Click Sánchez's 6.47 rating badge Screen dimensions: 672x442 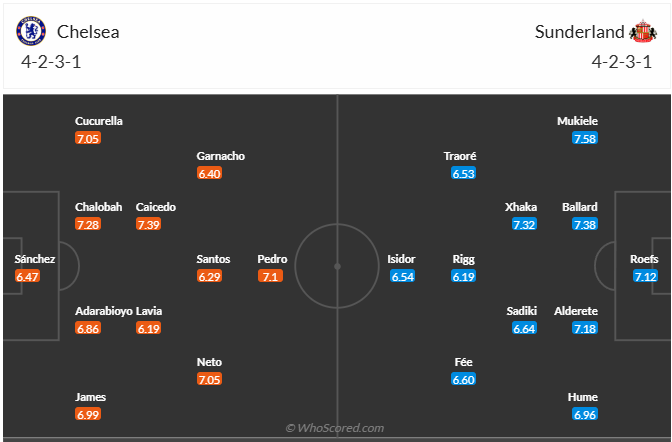[x=27, y=276]
